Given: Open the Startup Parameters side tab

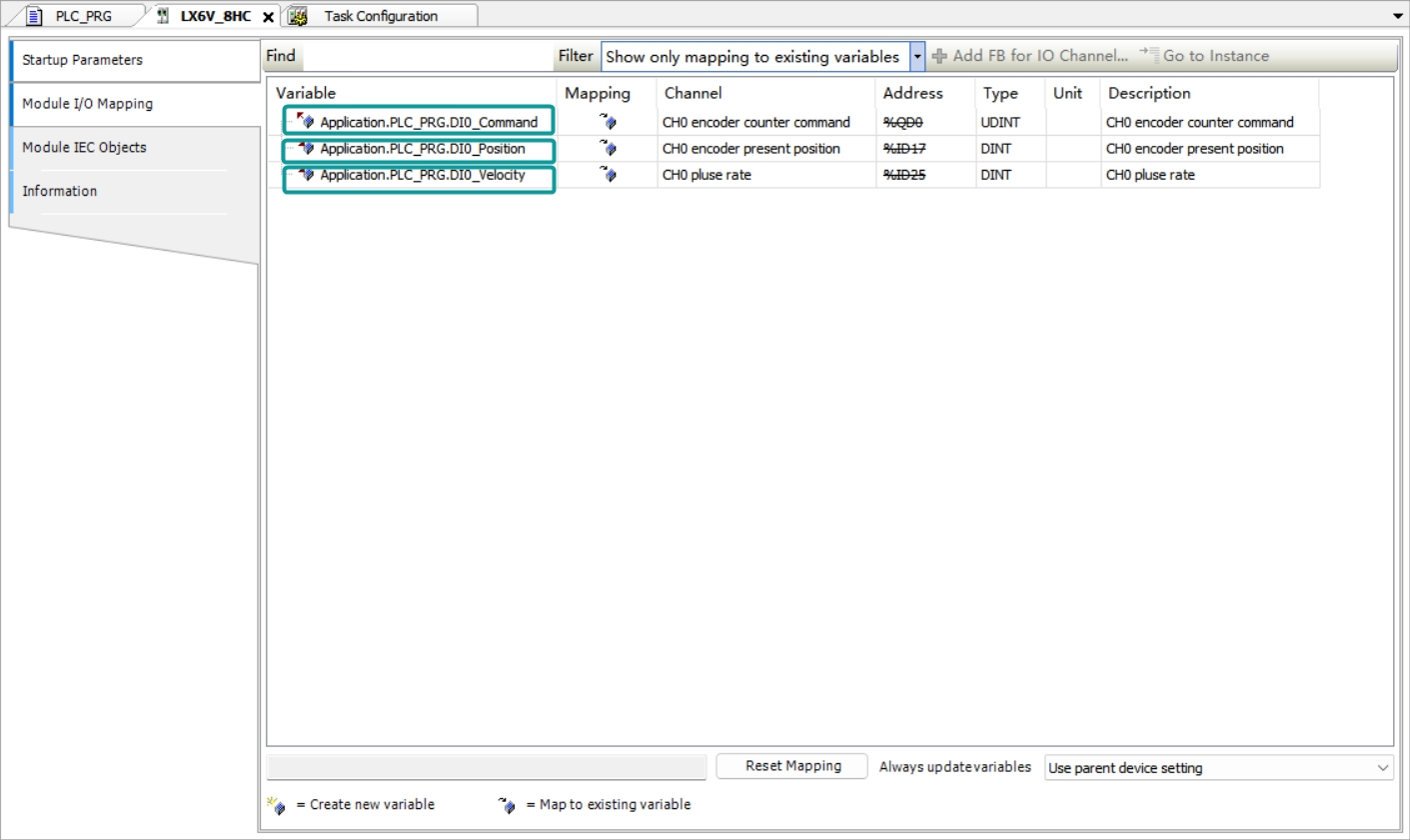Looking at the screenshot, I should (135, 60).
